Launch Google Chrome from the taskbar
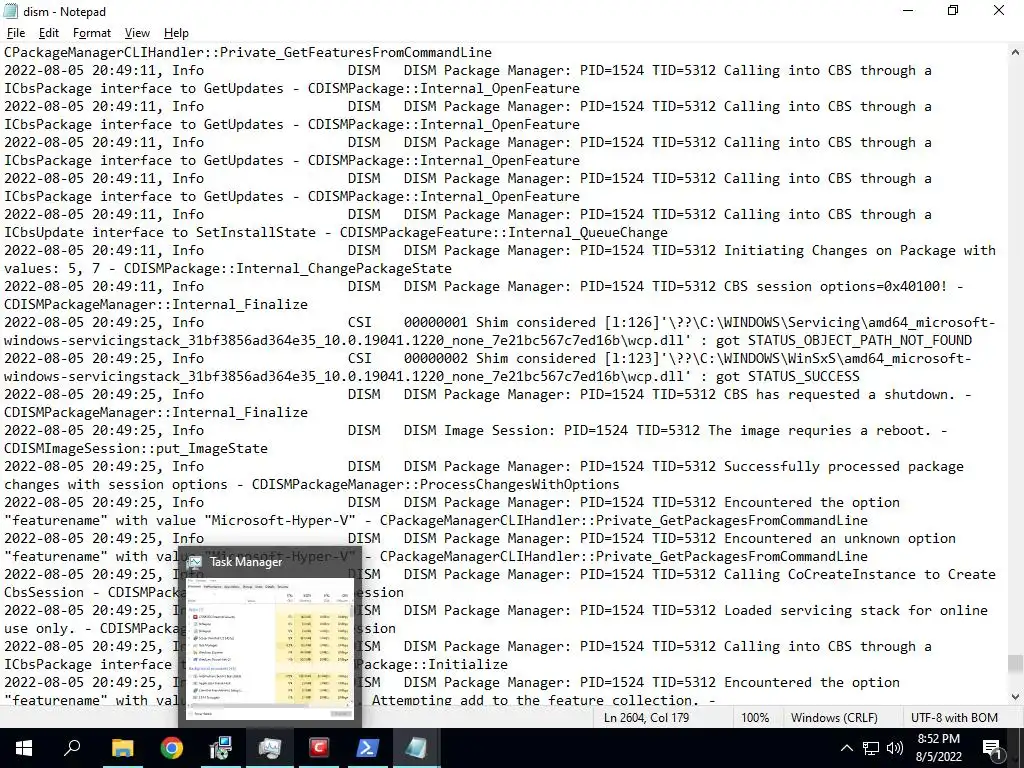Viewport: 1024px width, 768px height. [172, 748]
